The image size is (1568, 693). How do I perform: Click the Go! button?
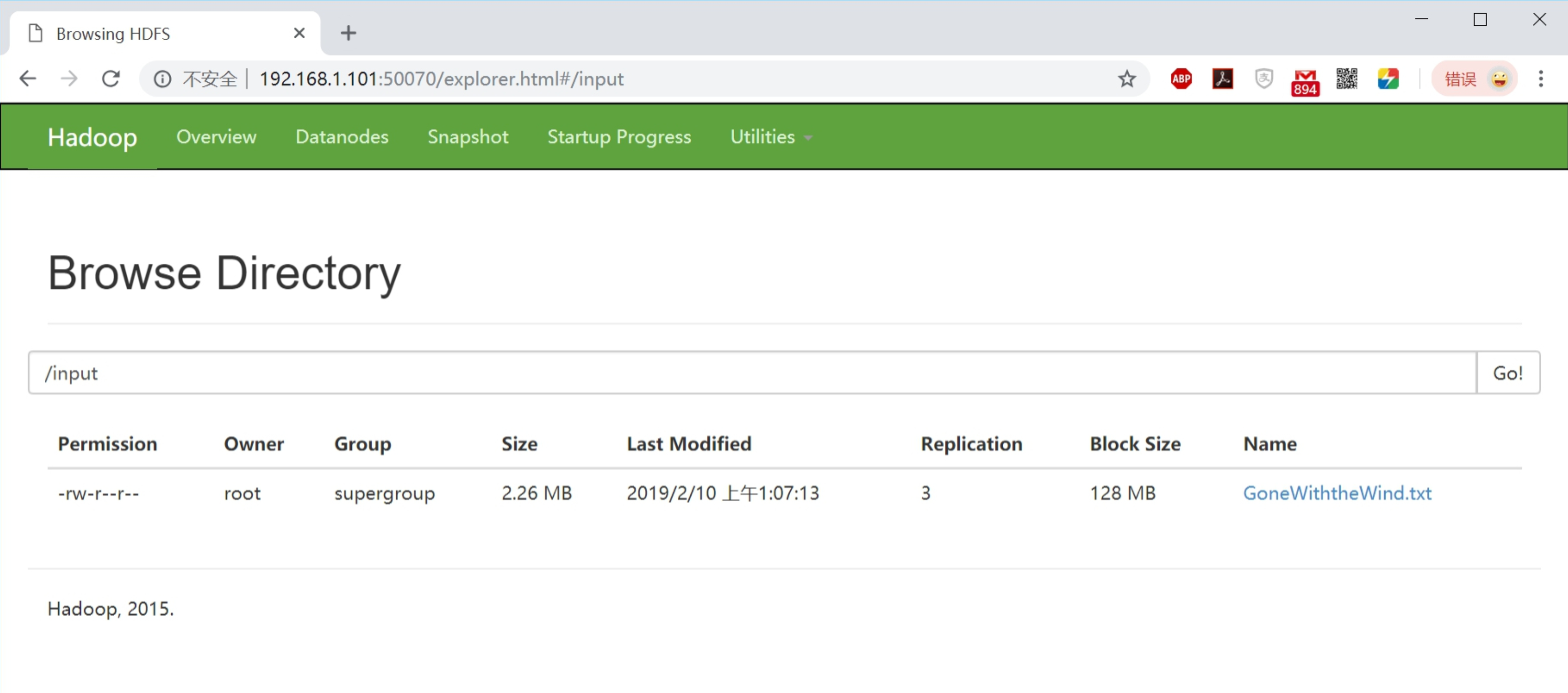pyautogui.click(x=1508, y=372)
